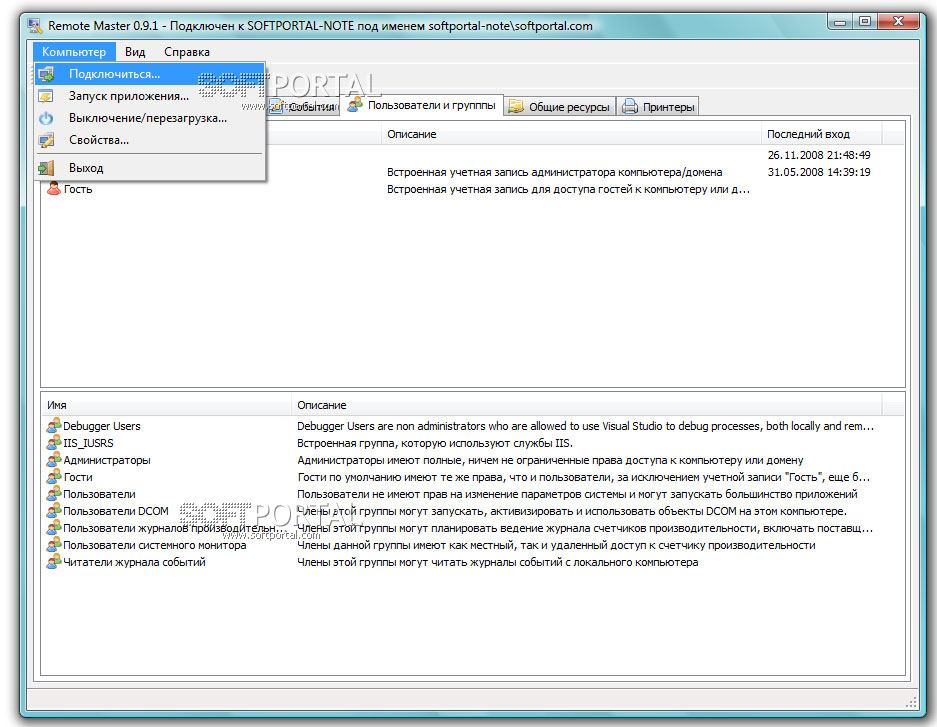937x727 pixels.
Task: Sort users by Описание column header
Action: coord(571,134)
